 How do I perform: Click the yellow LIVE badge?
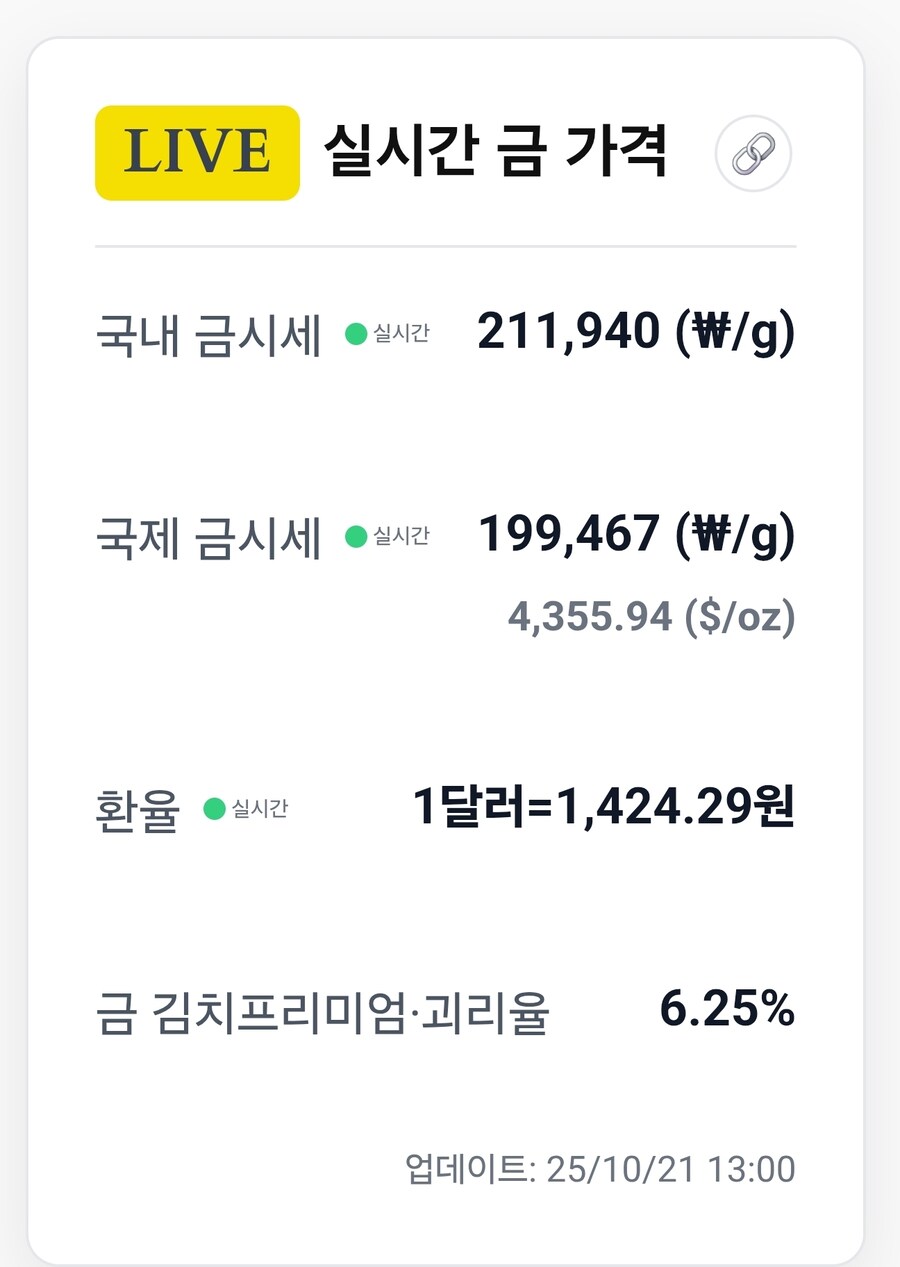point(196,151)
